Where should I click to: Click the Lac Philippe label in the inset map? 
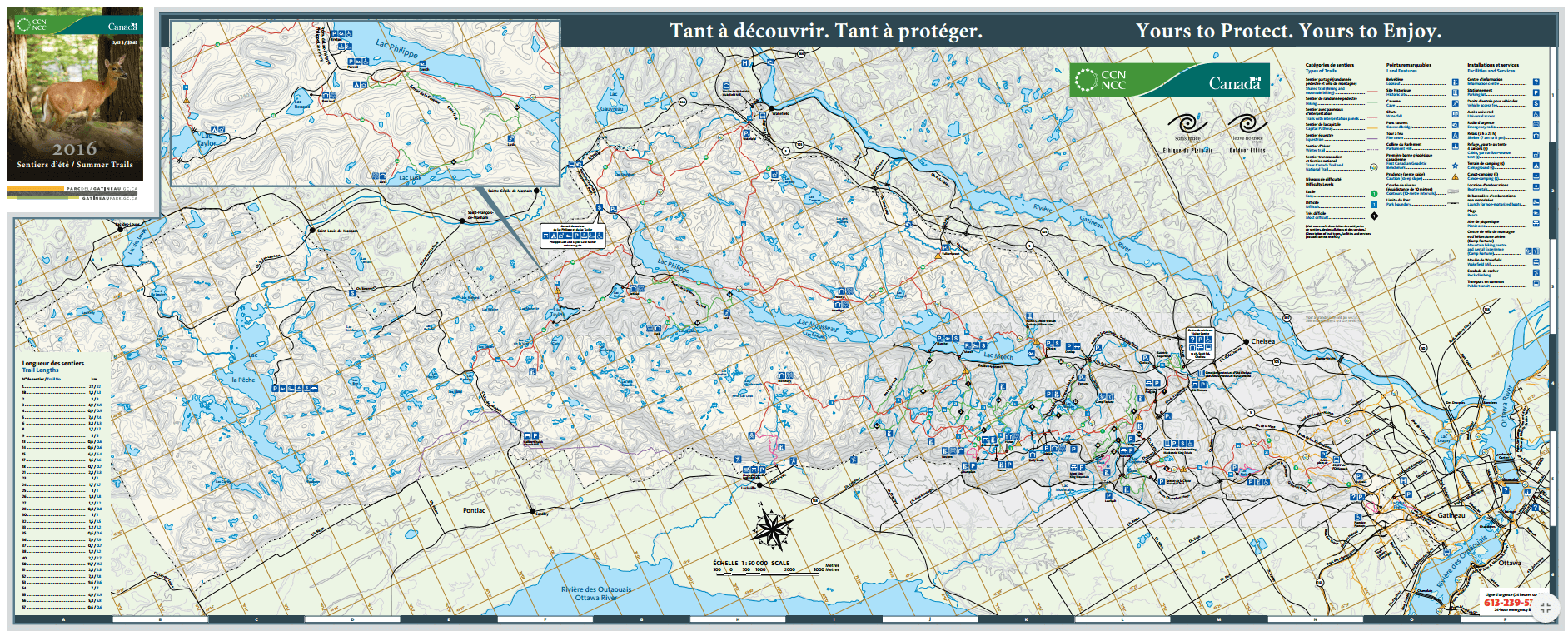(x=396, y=49)
